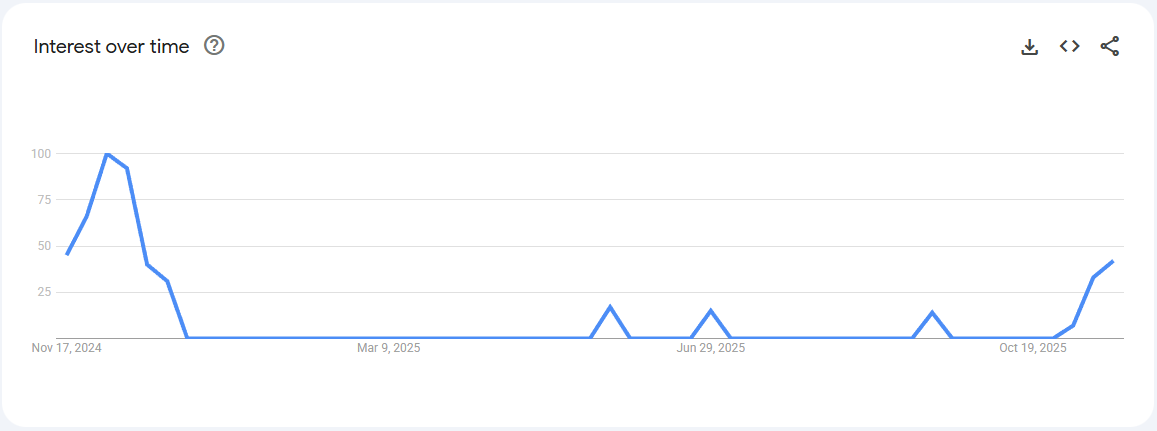This screenshot has width=1157, height=431.
Task: Click the small spike above the Jun 29, 2025 label
Action: 711,311
